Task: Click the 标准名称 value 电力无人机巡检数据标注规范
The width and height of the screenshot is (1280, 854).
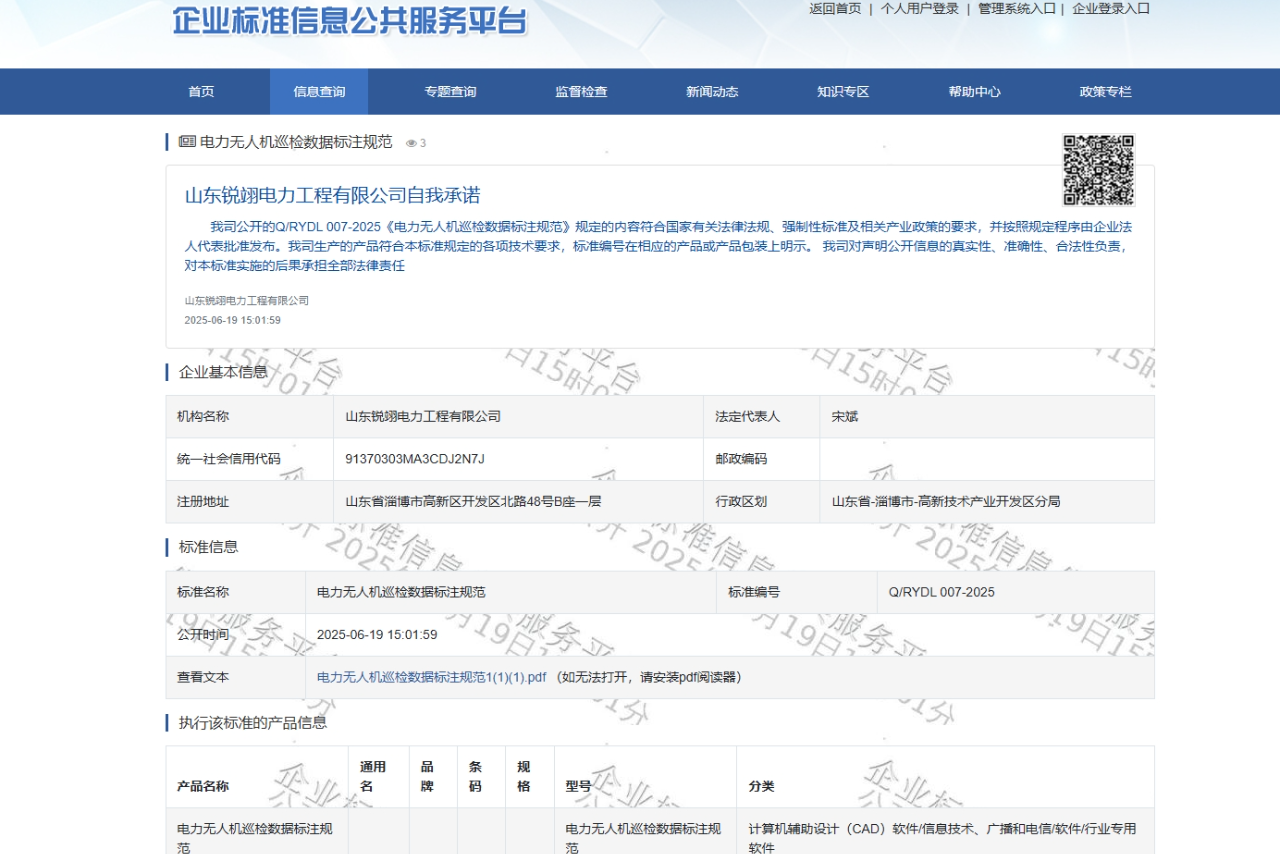Action: click(x=401, y=592)
